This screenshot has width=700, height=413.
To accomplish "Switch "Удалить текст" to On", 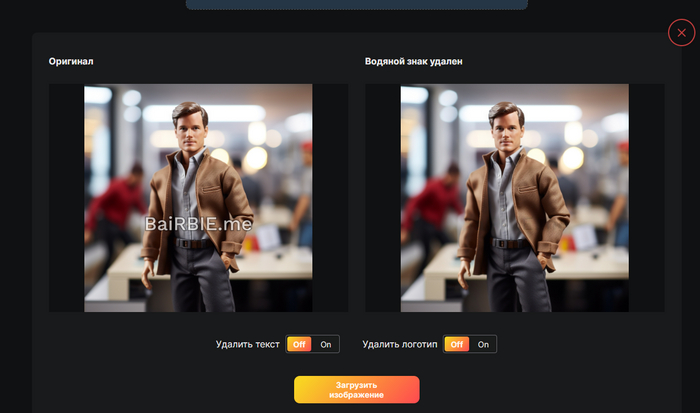I will pyautogui.click(x=326, y=344).
